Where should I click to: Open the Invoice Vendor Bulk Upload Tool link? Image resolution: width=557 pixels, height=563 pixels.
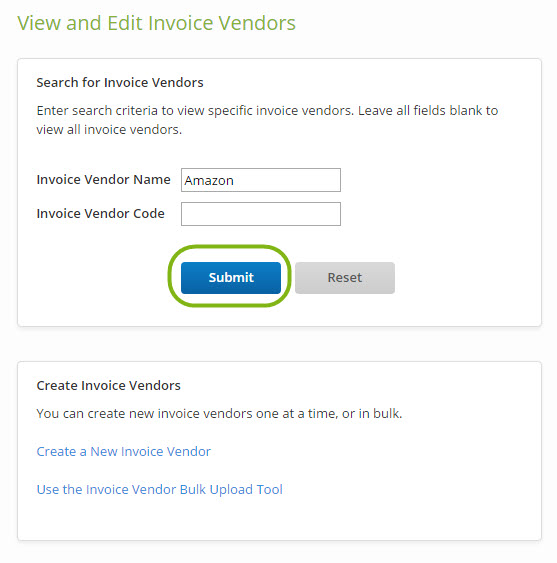(x=159, y=489)
